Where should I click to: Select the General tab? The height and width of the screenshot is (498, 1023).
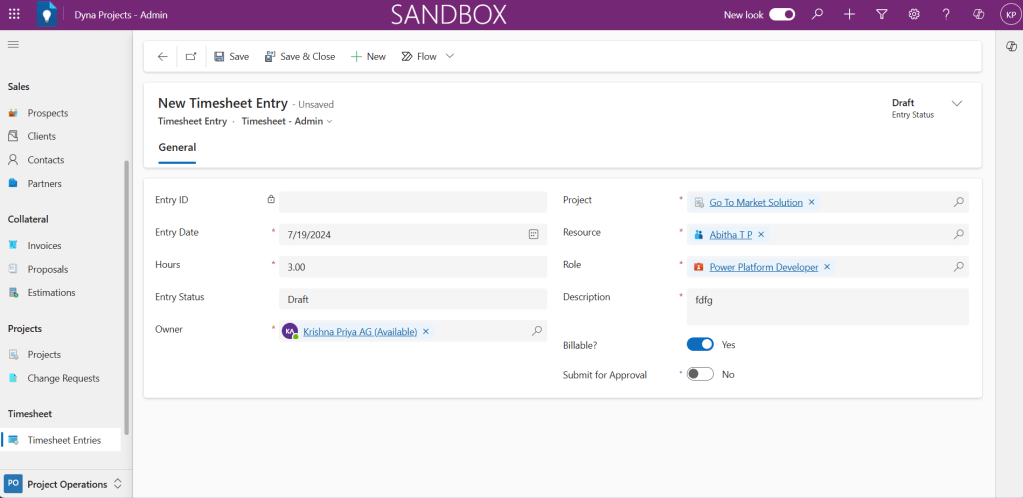point(177,148)
